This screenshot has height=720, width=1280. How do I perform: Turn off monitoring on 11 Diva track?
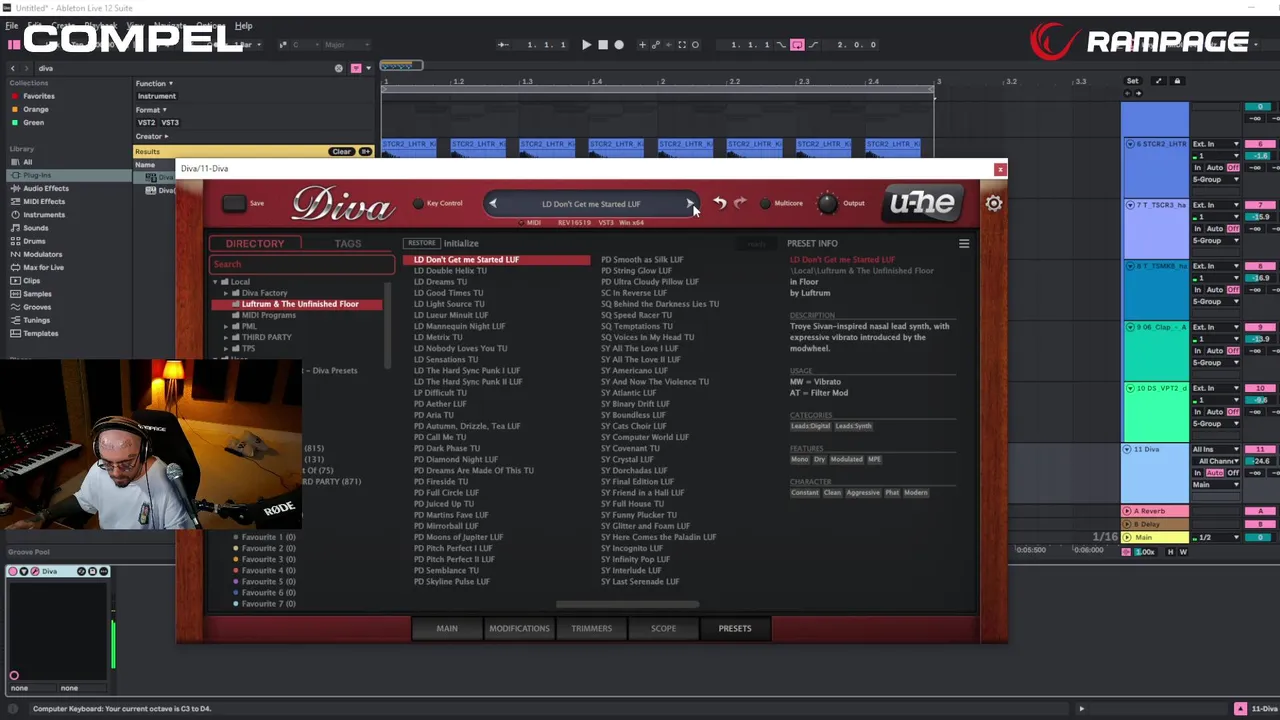point(1233,473)
